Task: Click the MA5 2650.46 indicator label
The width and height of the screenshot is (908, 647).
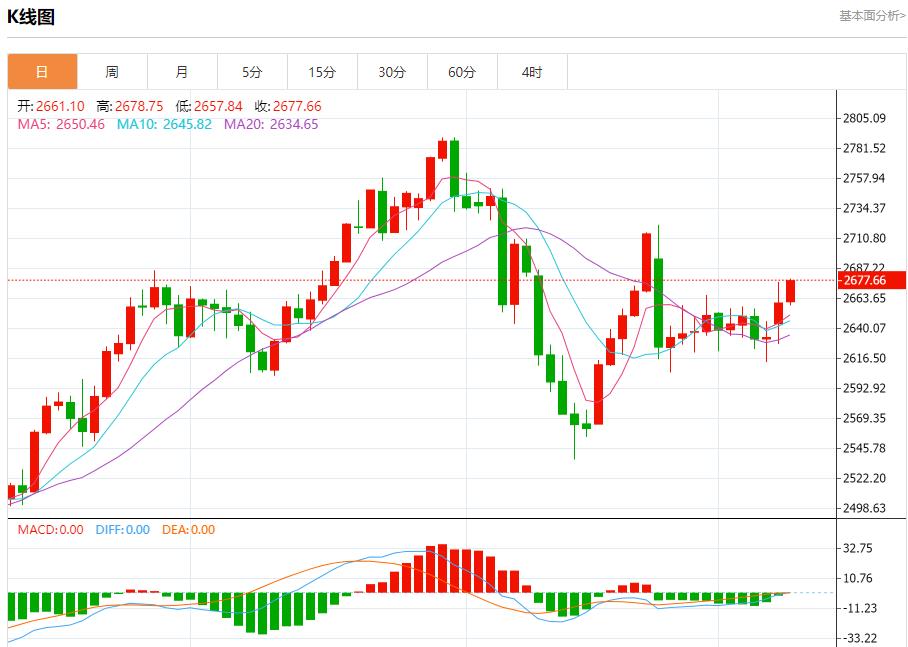Action: pos(61,124)
